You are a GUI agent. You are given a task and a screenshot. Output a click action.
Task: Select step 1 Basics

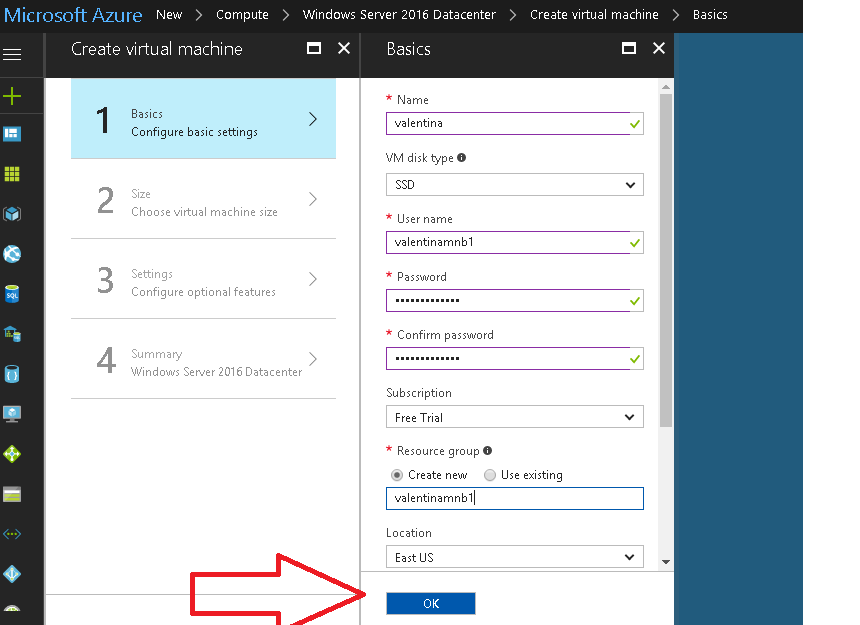(203, 119)
